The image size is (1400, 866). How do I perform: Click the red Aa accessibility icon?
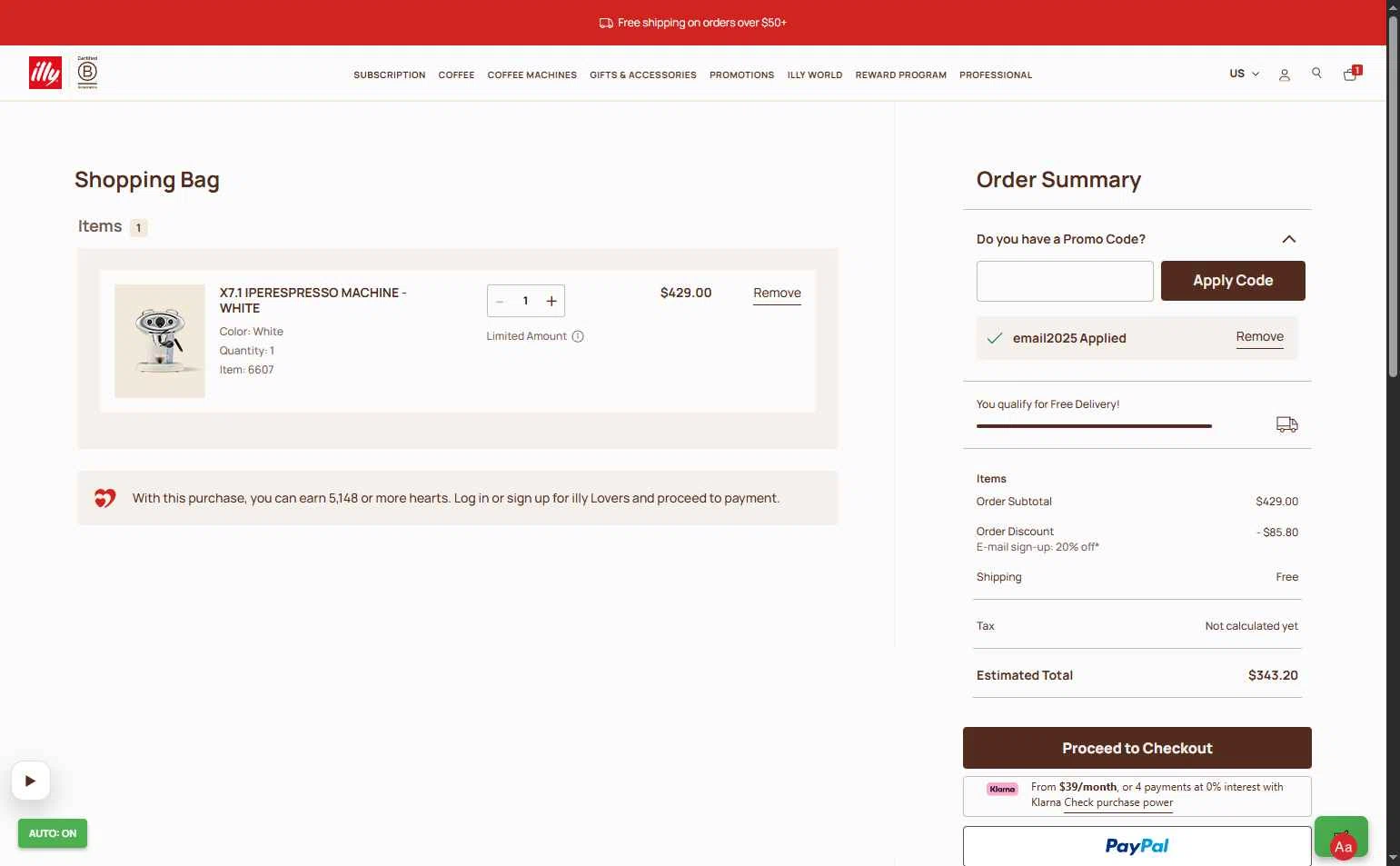tap(1343, 847)
